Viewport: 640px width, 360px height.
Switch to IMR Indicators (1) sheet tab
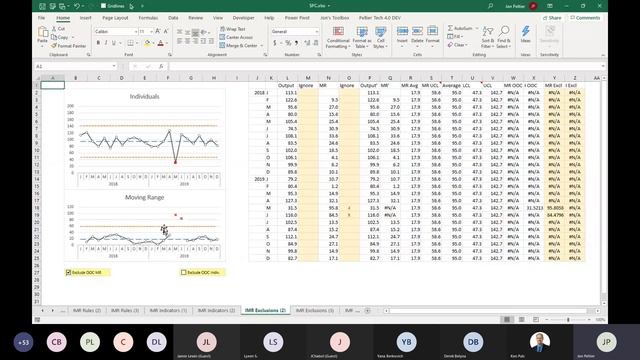click(168, 311)
